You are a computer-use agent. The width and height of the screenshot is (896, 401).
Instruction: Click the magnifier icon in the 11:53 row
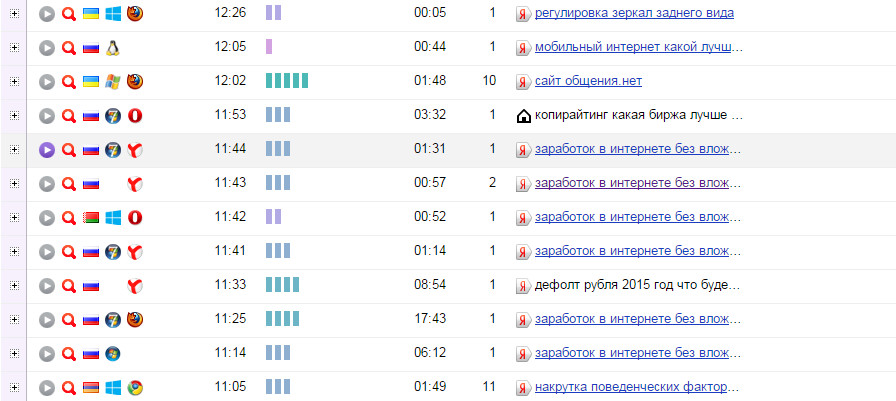69,117
